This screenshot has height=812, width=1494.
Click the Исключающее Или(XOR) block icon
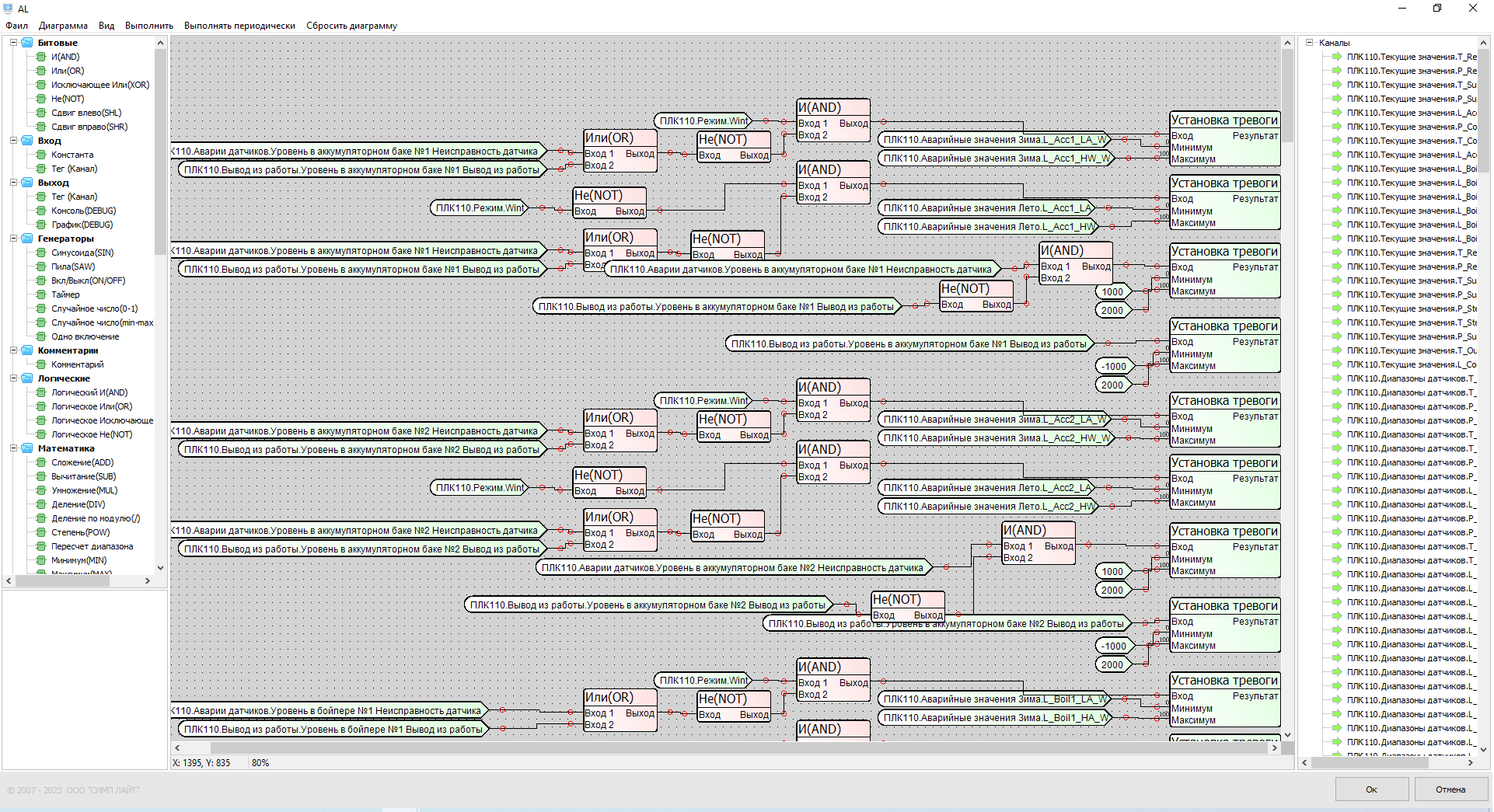[41, 85]
